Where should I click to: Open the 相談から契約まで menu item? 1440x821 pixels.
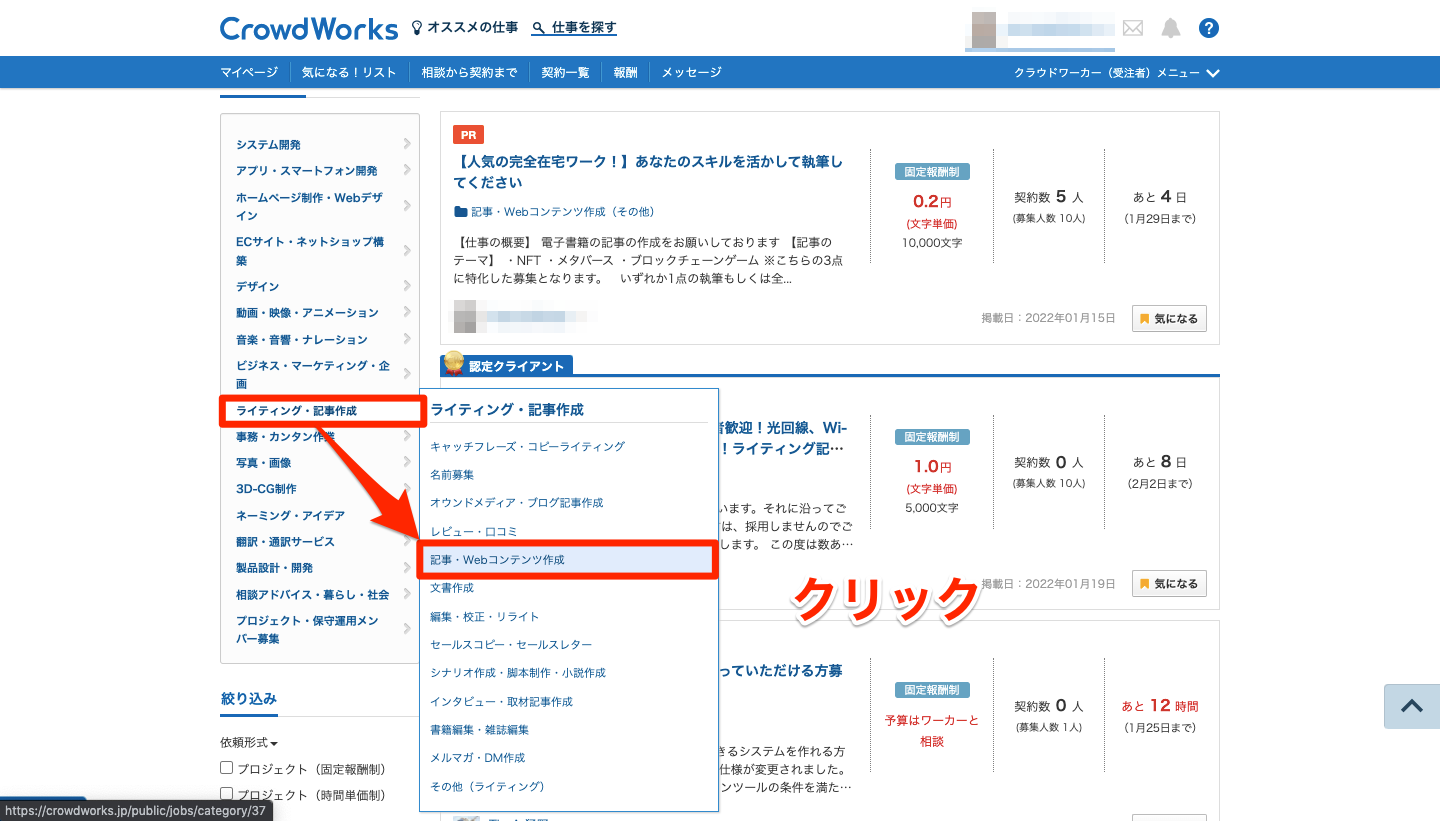(x=469, y=72)
